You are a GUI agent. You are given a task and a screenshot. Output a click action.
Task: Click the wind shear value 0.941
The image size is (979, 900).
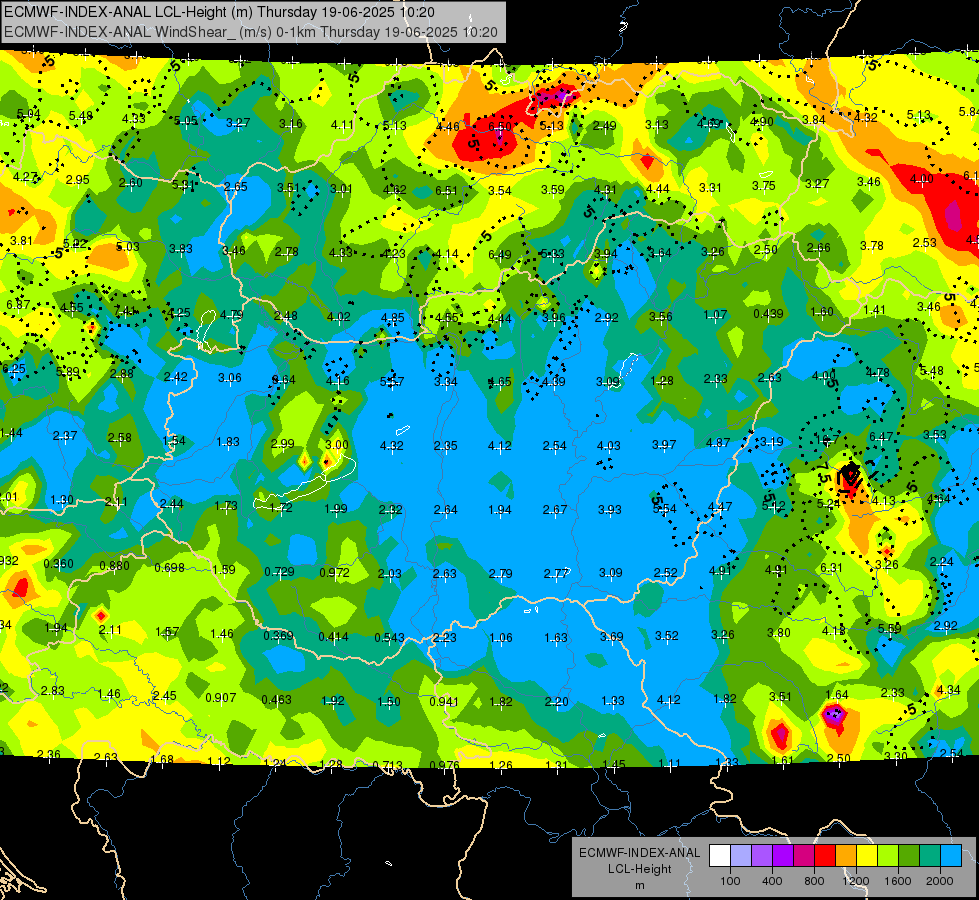pos(444,702)
